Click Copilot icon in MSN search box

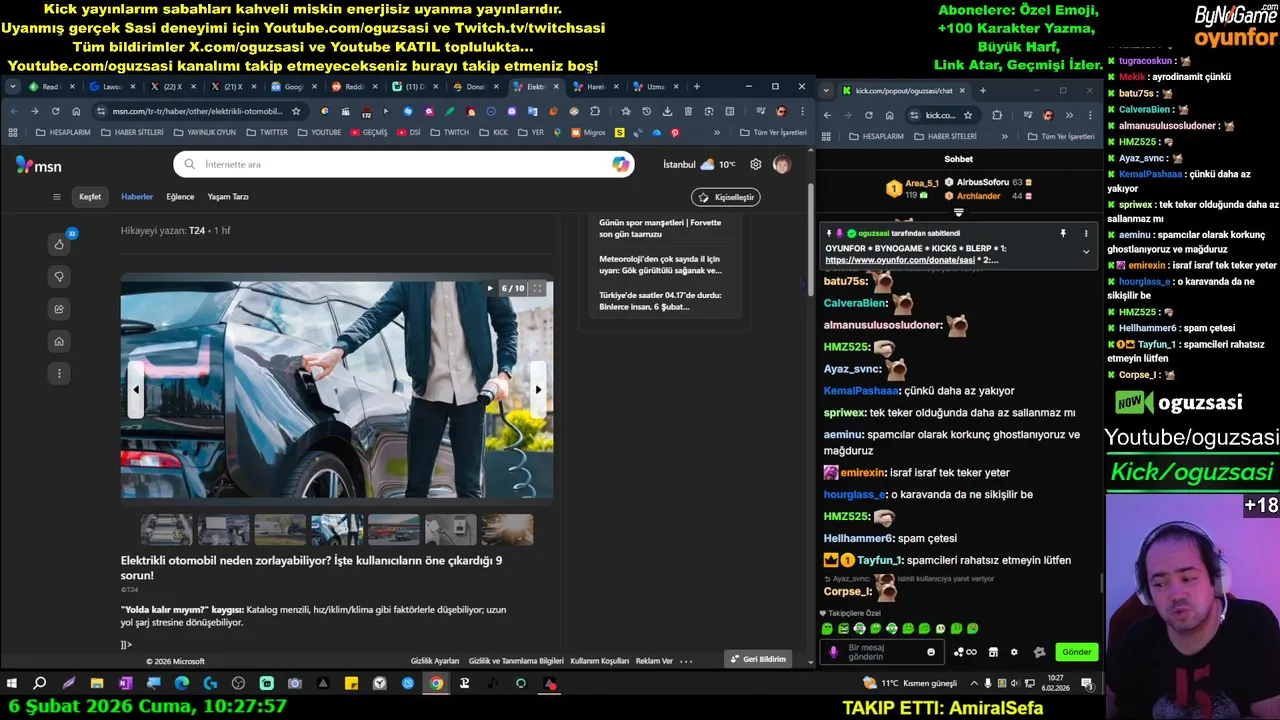[x=621, y=164]
